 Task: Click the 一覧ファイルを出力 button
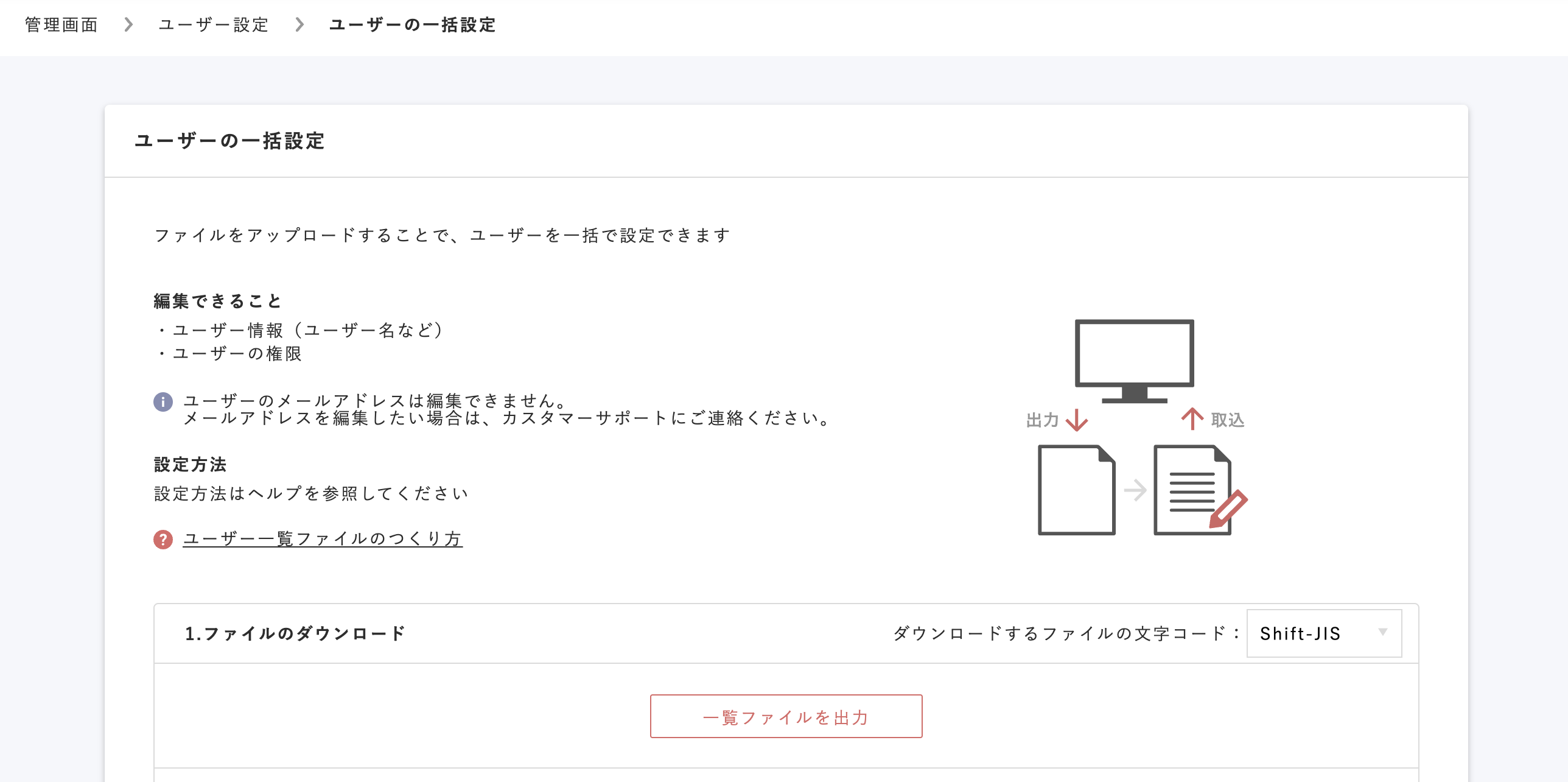786,717
